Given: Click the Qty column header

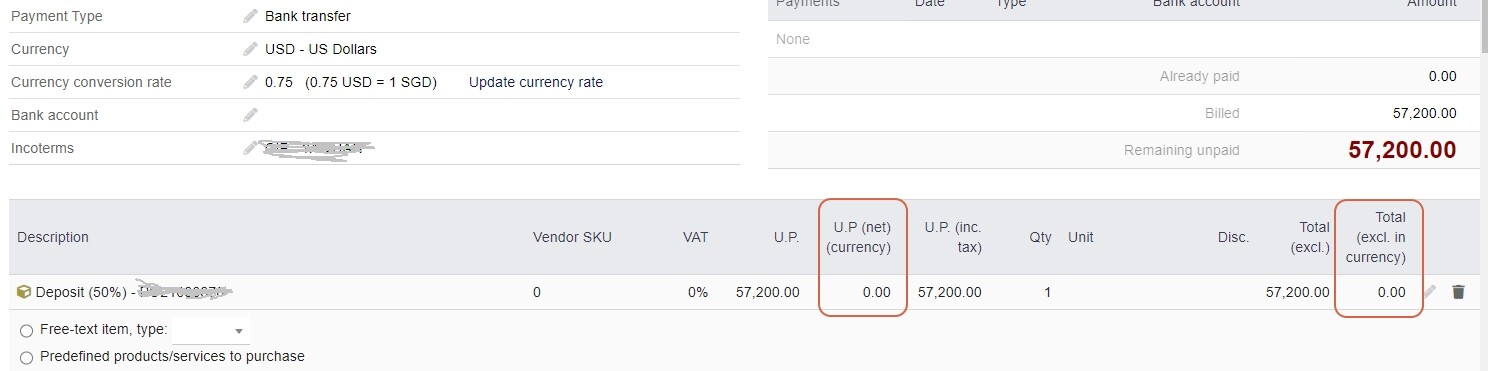Looking at the screenshot, I should click(1040, 237).
